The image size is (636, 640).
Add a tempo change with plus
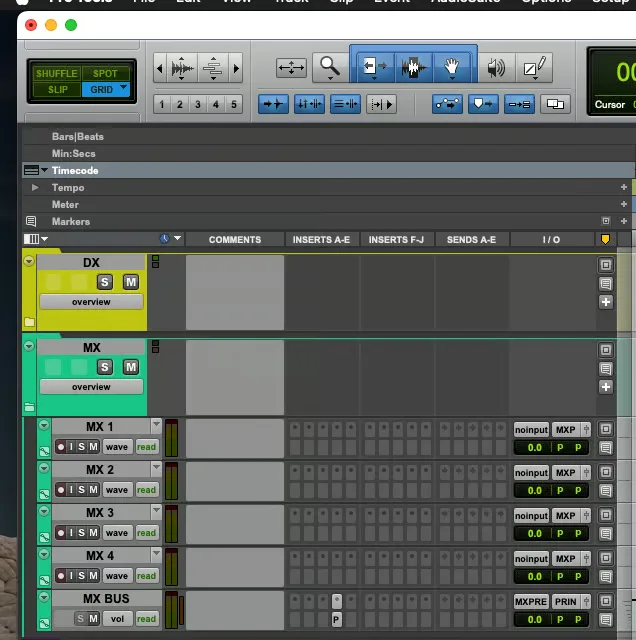click(x=623, y=187)
